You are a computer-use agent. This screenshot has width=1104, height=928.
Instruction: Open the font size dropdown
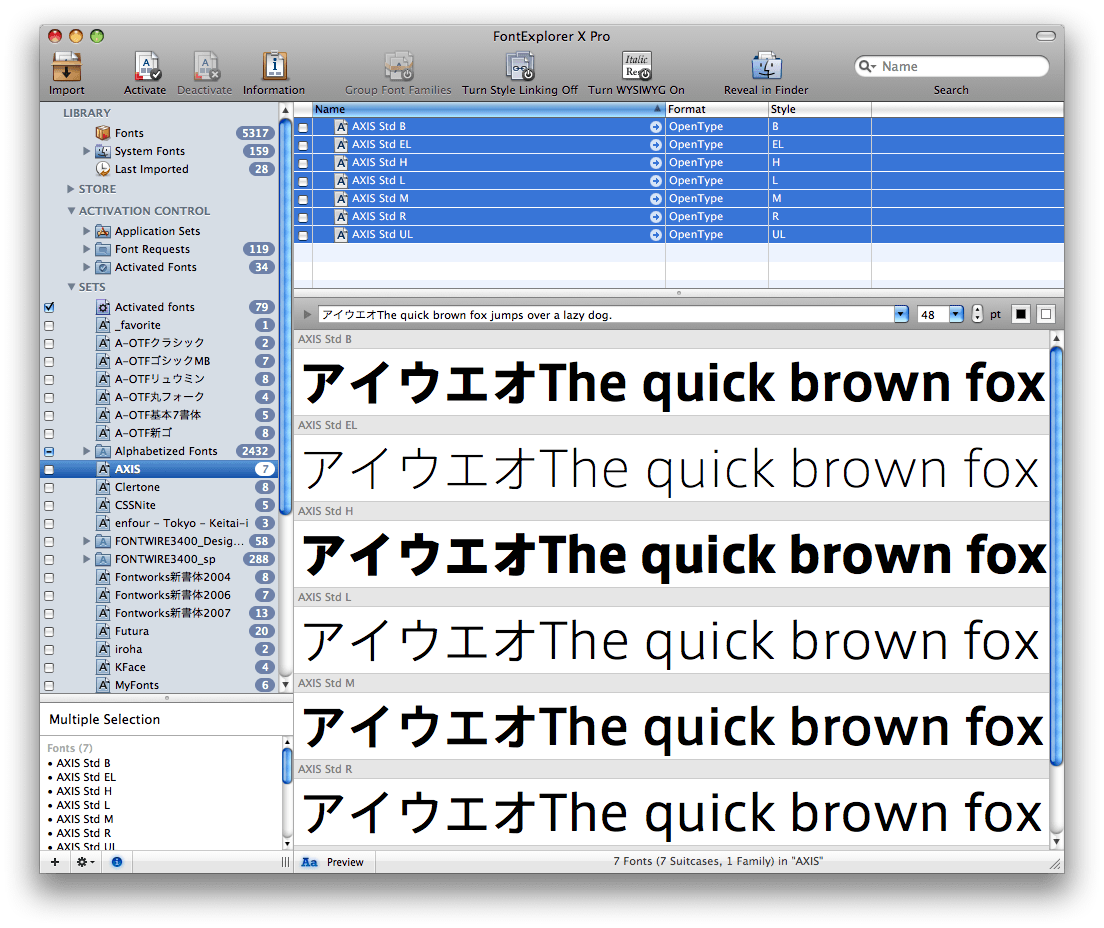[955, 315]
